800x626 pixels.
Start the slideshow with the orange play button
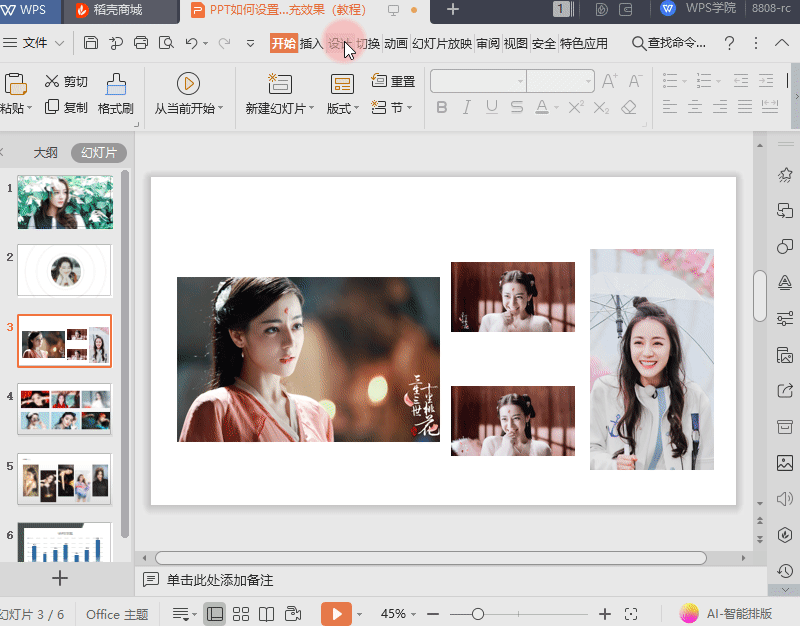point(336,614)
